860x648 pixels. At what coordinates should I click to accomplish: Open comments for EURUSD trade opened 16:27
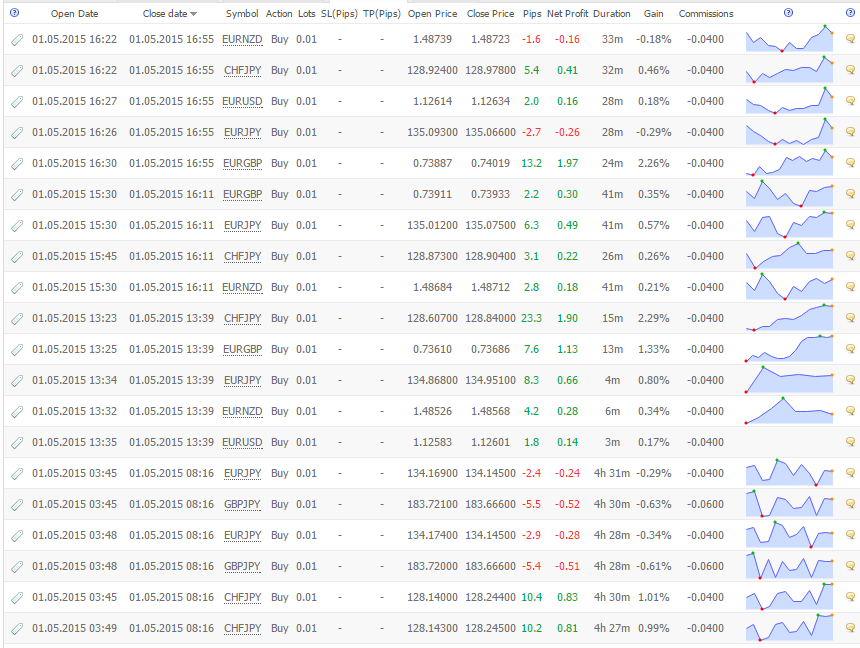[x=851, y=100]
